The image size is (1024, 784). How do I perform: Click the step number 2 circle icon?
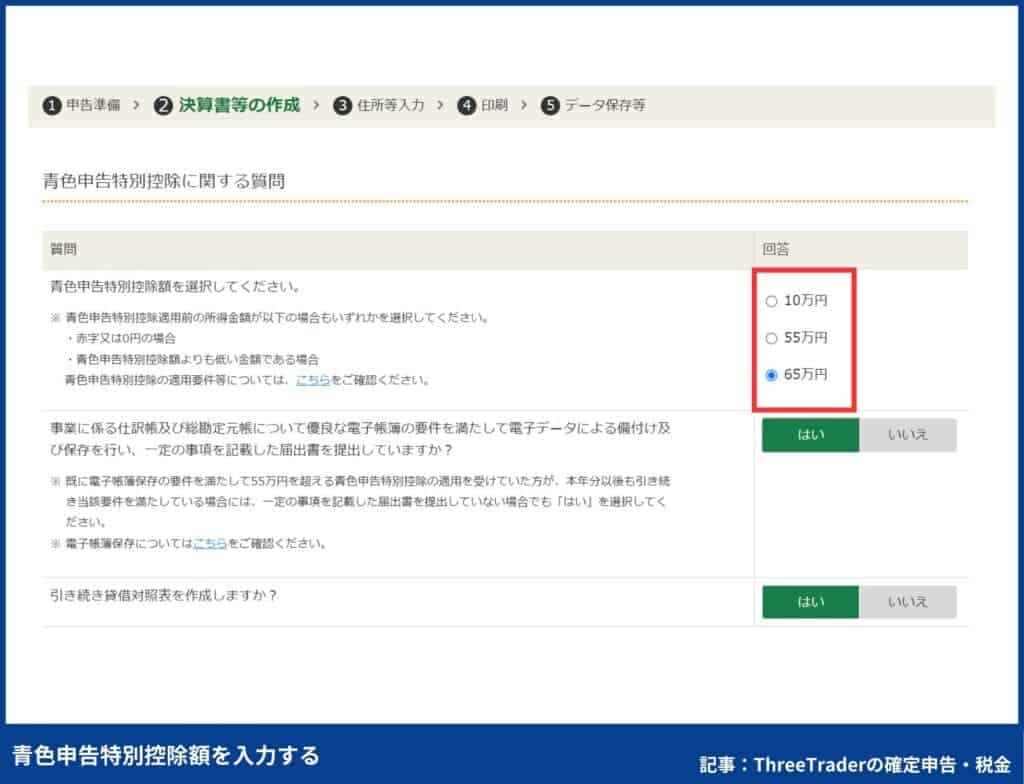(163, 105)
